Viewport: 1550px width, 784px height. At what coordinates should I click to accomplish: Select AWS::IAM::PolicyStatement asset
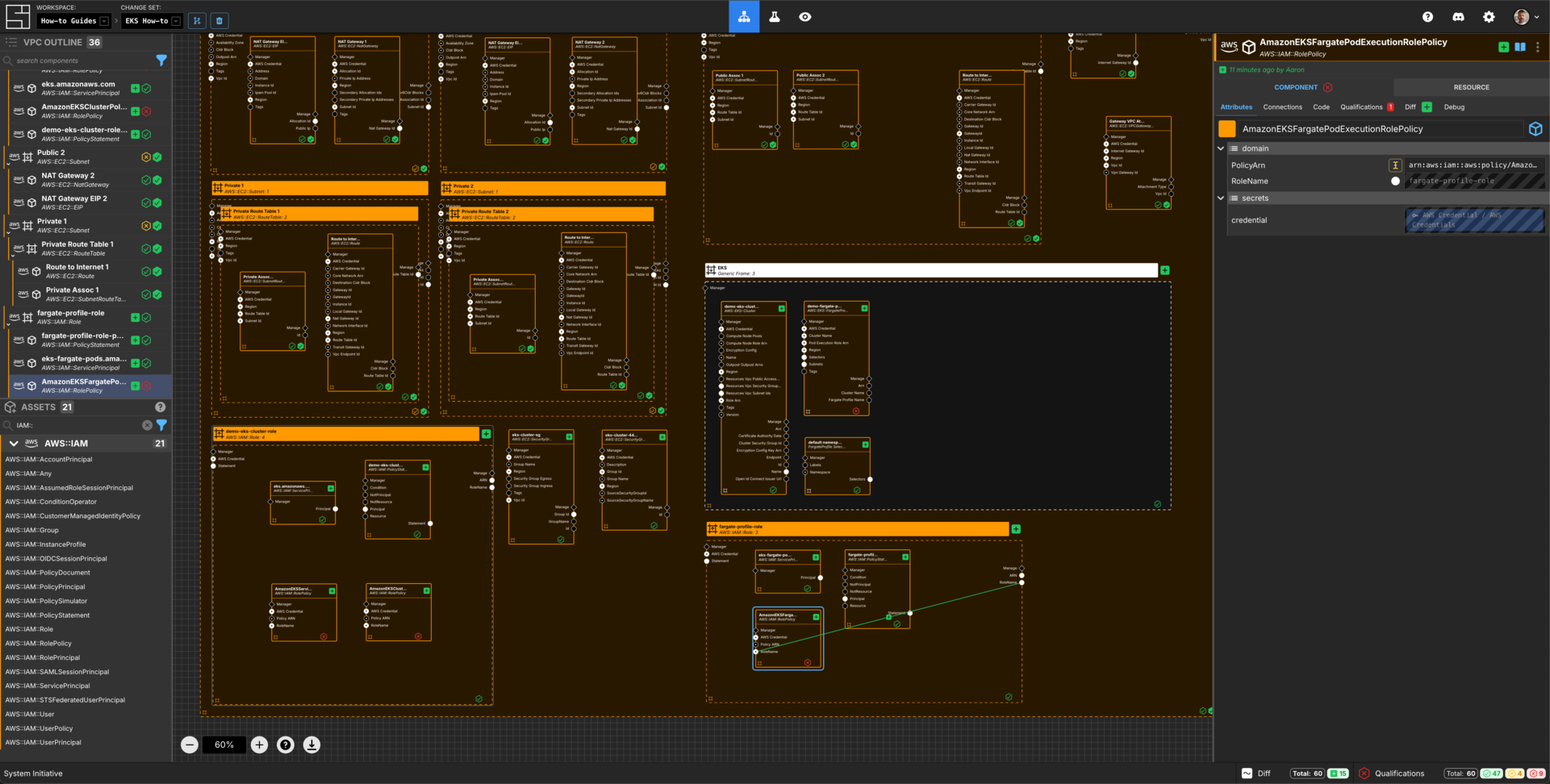click(47, 615)
